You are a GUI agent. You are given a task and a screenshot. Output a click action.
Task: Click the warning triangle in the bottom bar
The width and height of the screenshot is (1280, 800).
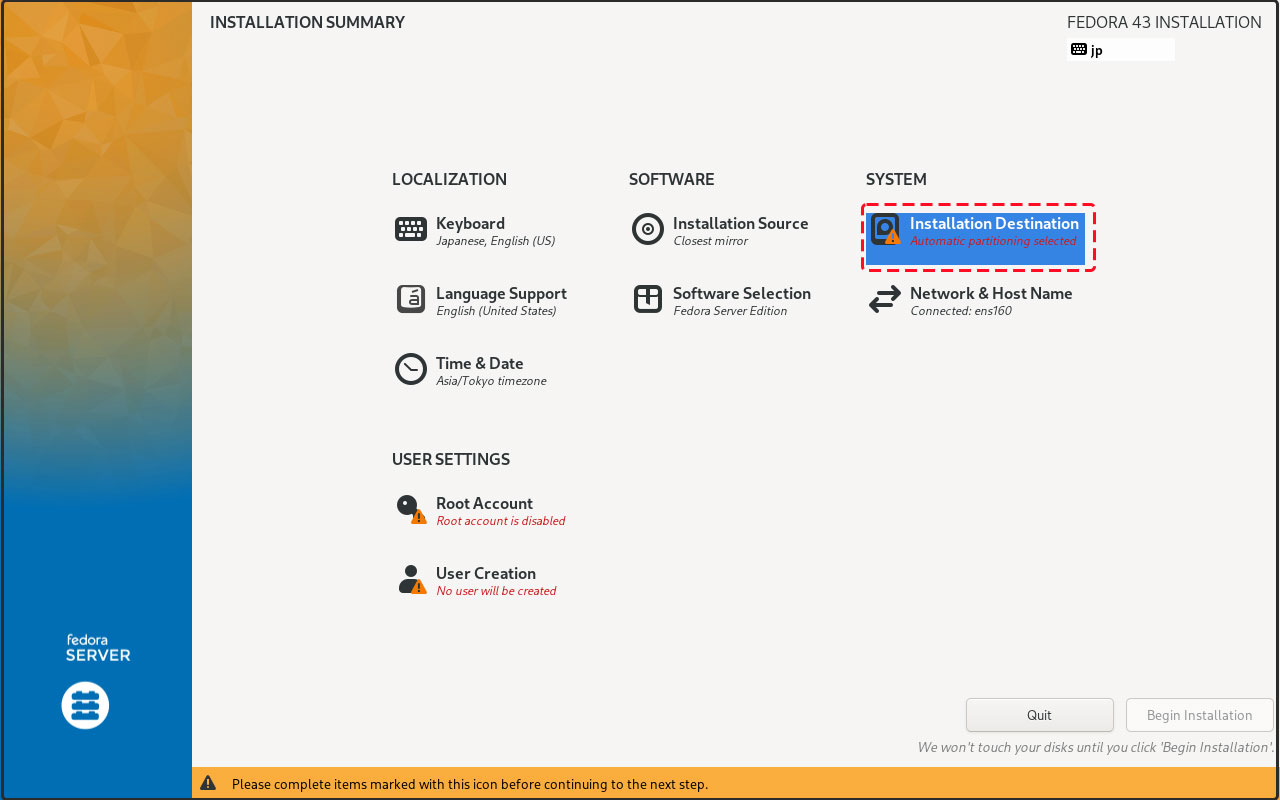[x=208, y=784]
